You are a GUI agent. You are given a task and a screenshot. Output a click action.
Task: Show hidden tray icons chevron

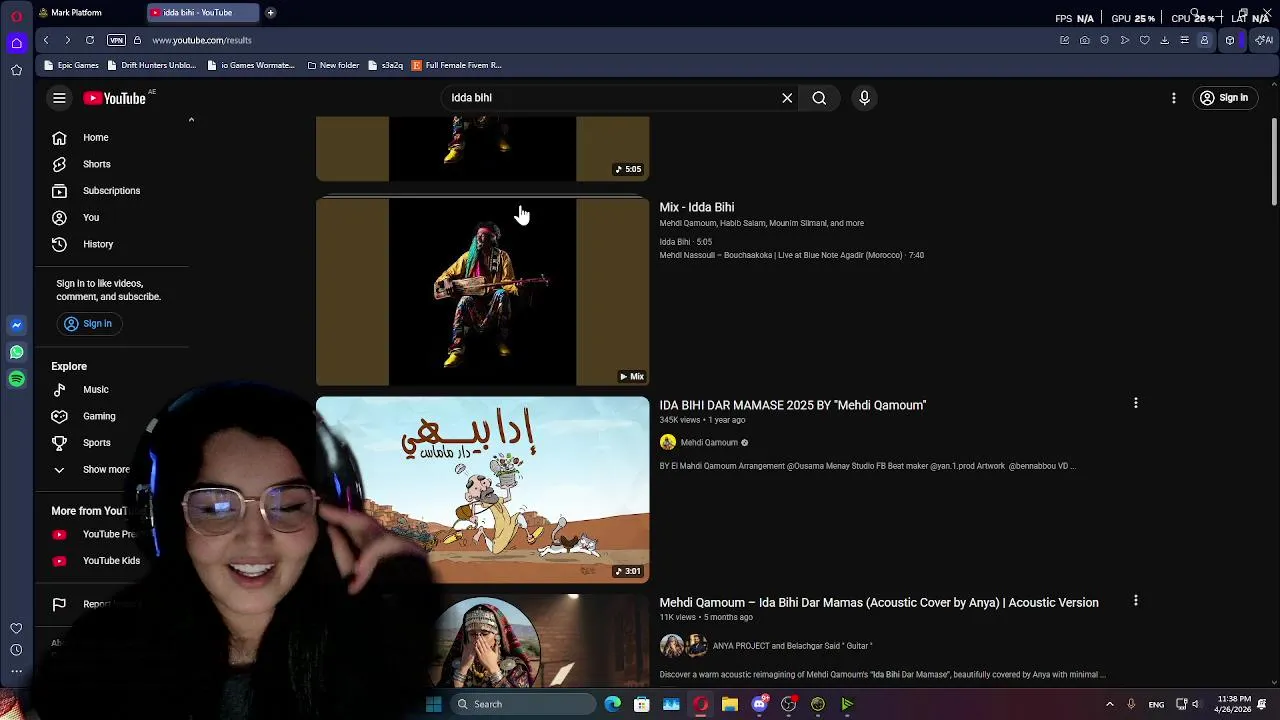[1109, 704]
